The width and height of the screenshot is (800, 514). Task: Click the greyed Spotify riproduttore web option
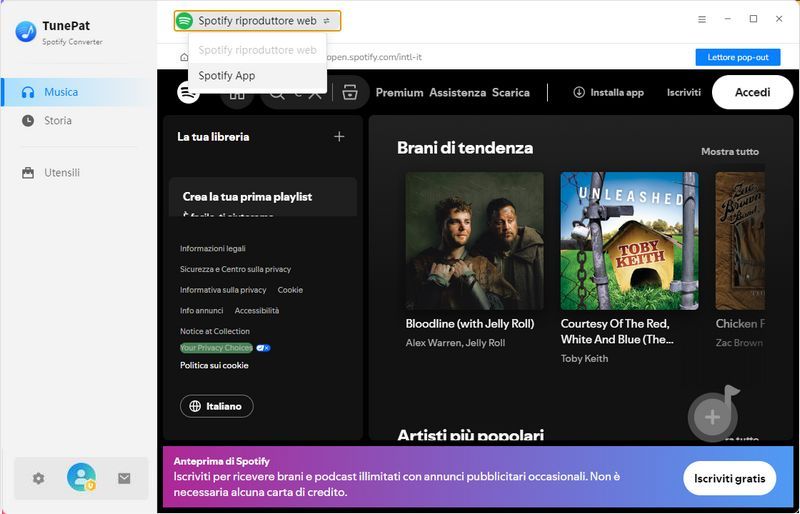(x=258, y=50)
